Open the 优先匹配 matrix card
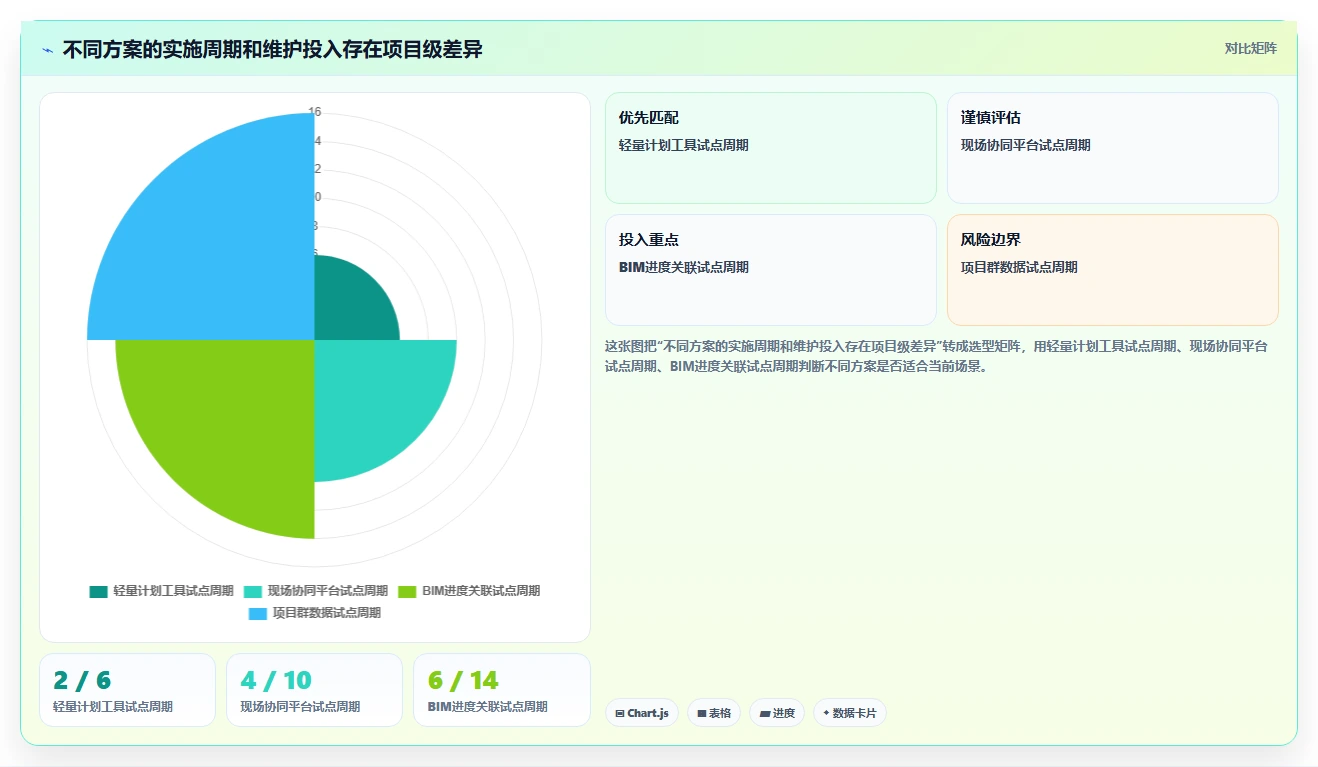The height and width of the screenshot is (767, 1318). click(x=771, y=148)
